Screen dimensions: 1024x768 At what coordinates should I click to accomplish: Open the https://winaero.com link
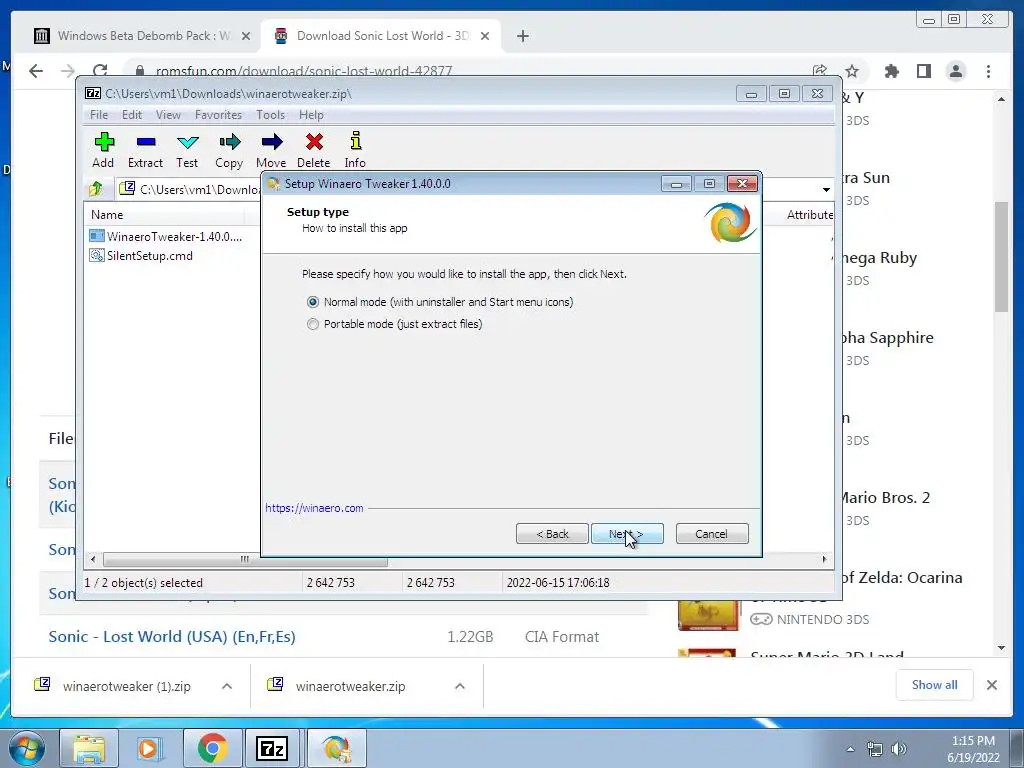(x=314, y=508)
